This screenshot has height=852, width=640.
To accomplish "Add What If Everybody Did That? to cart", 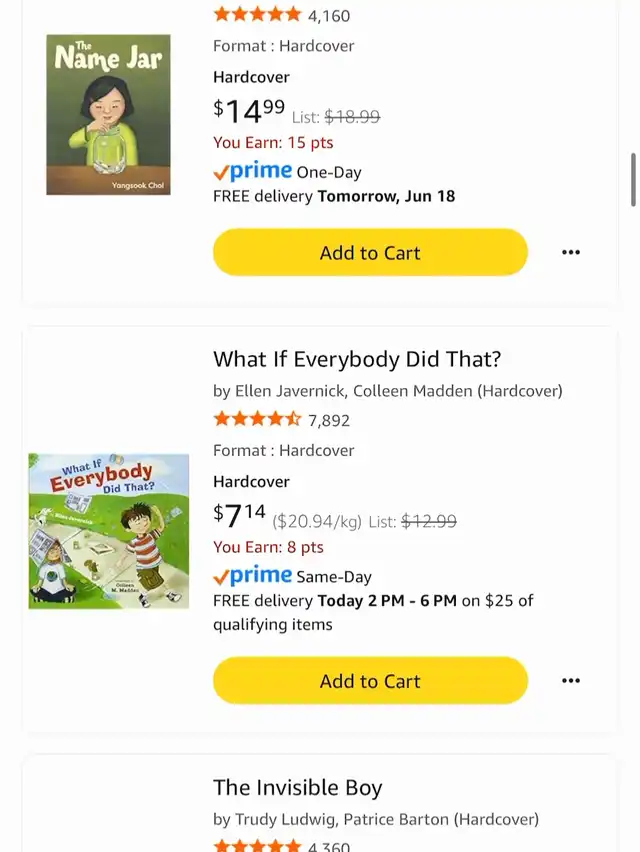I will 370,681.
